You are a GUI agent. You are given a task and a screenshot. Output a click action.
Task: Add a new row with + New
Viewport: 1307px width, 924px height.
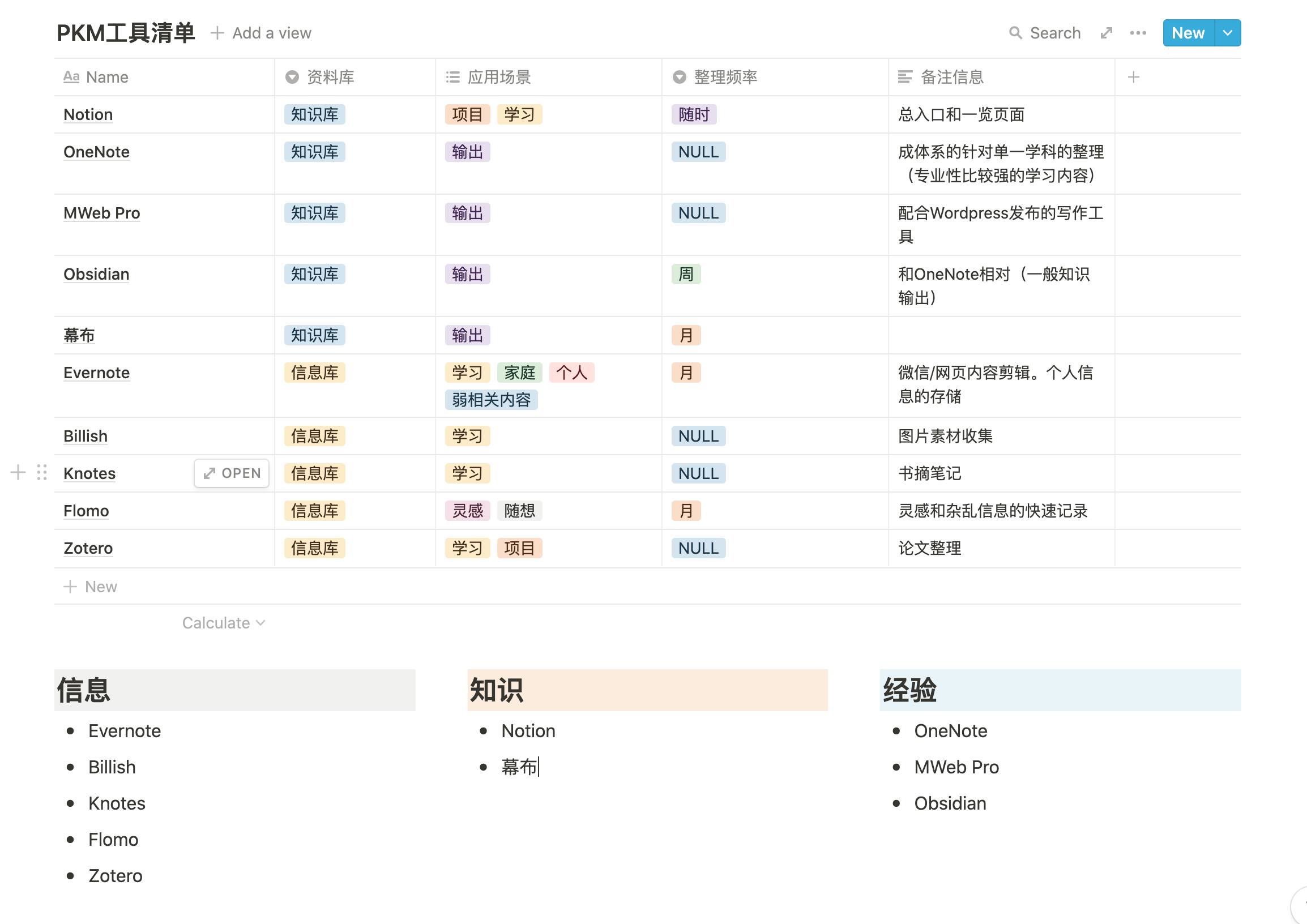(x=90, y=587)
